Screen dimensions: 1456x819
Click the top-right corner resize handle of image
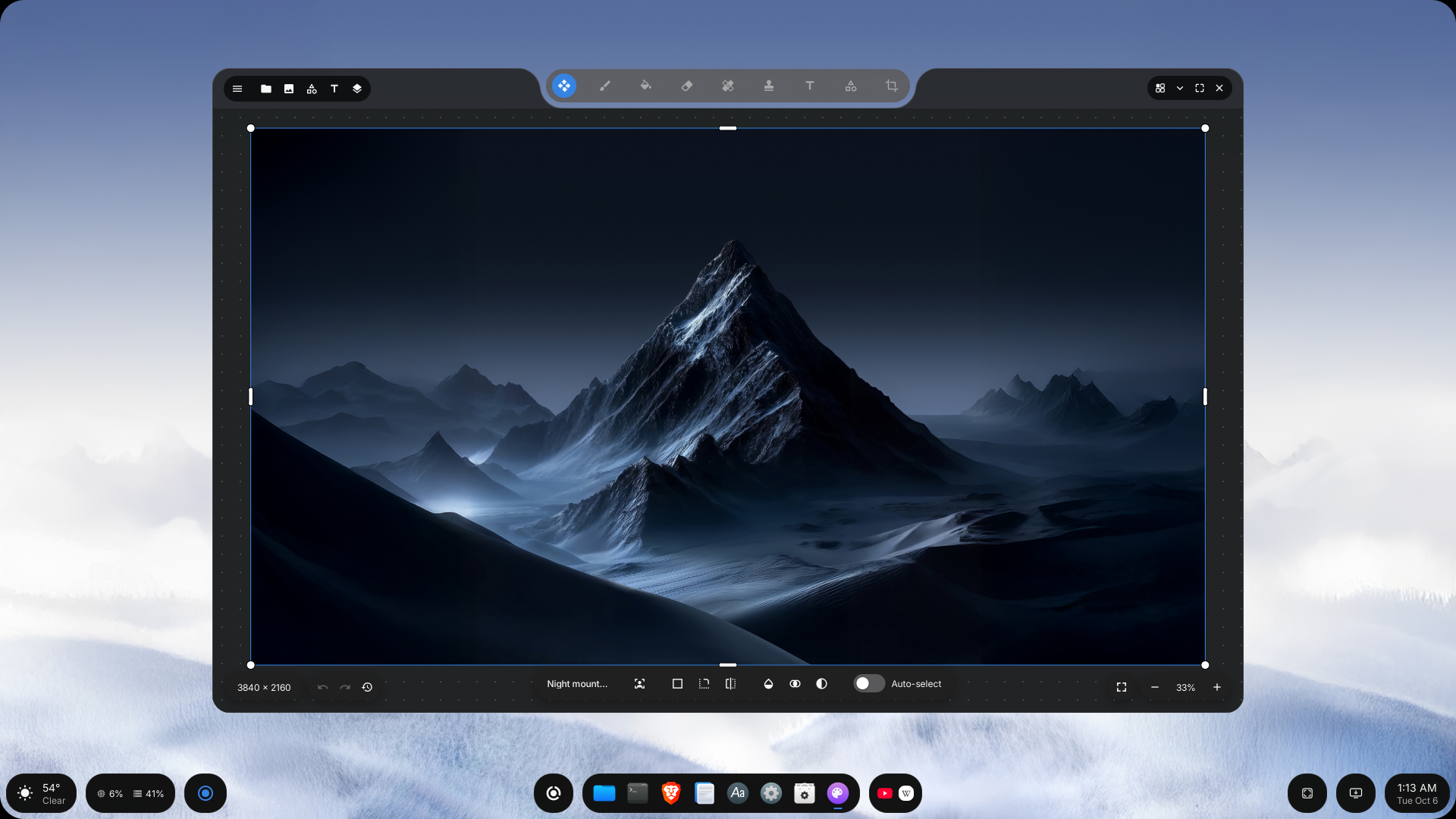coord(1205,128)
